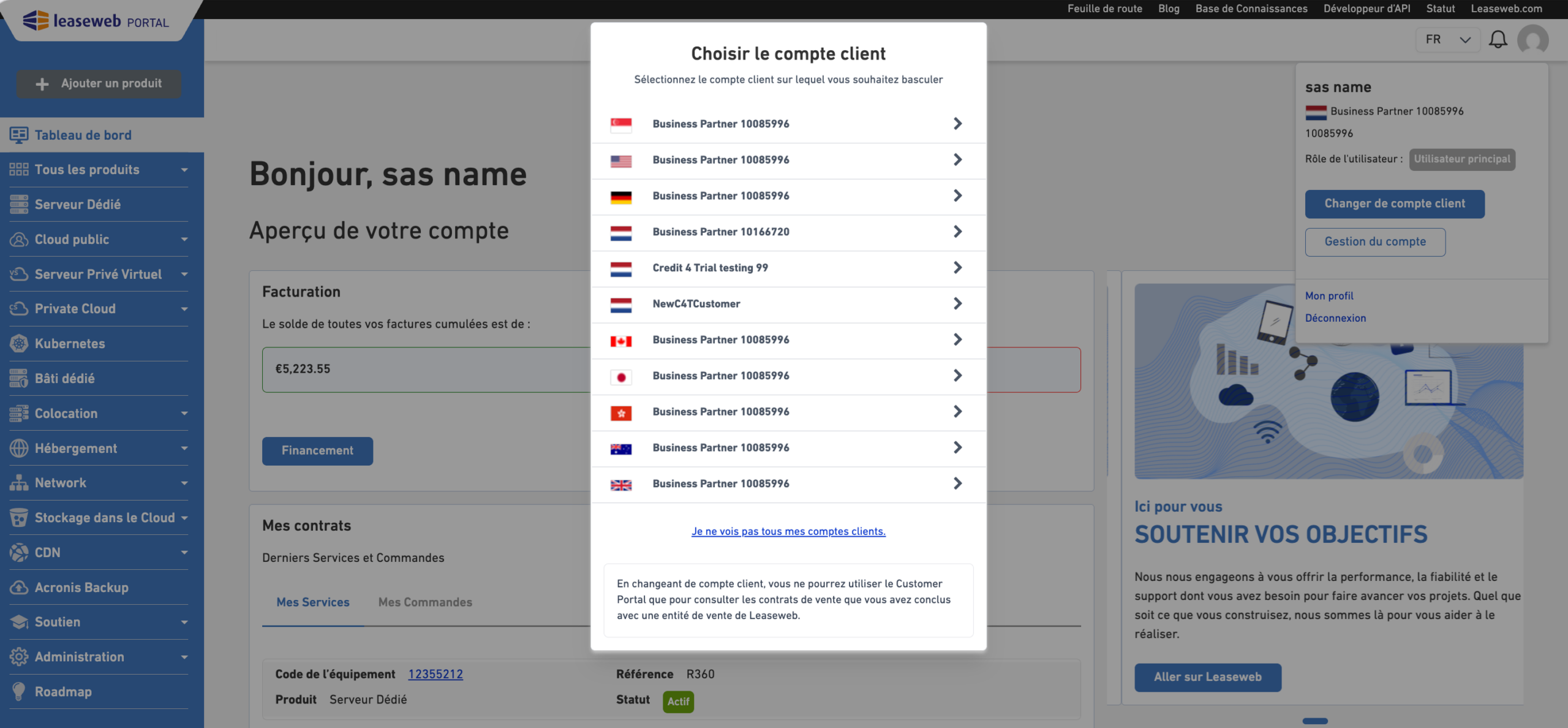
Task: Click the Acronis Backup cloud icon
Action: coord(18,588)
